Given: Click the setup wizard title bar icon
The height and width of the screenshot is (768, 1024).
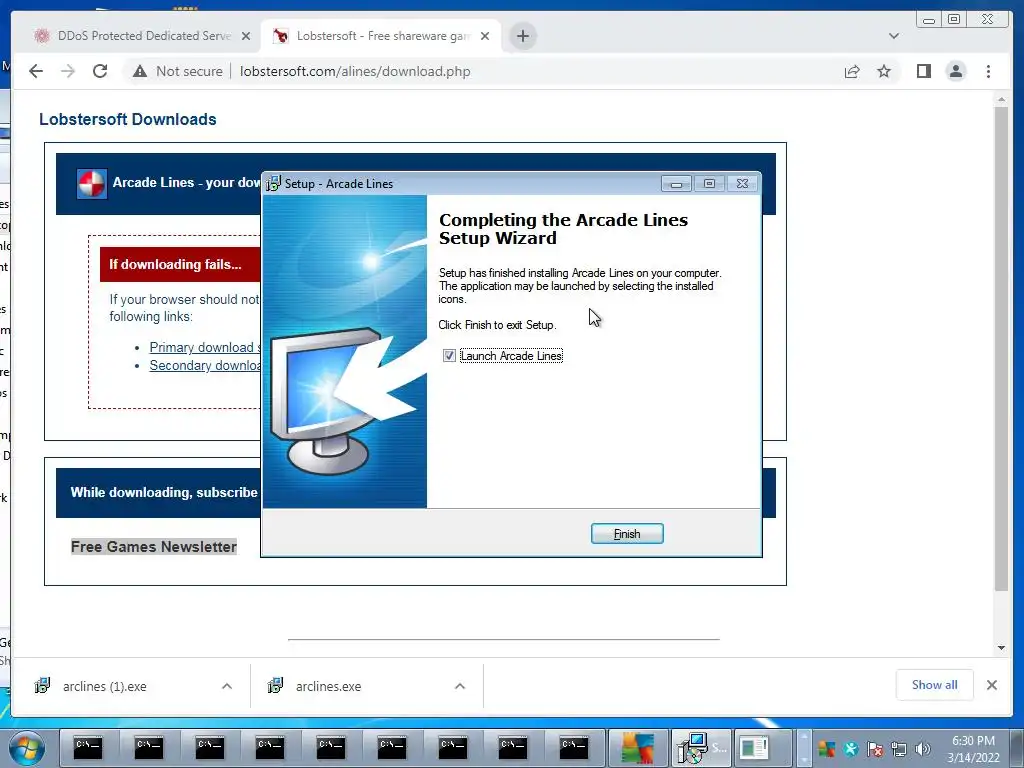Looking at the screenshot, I should 273,184.
